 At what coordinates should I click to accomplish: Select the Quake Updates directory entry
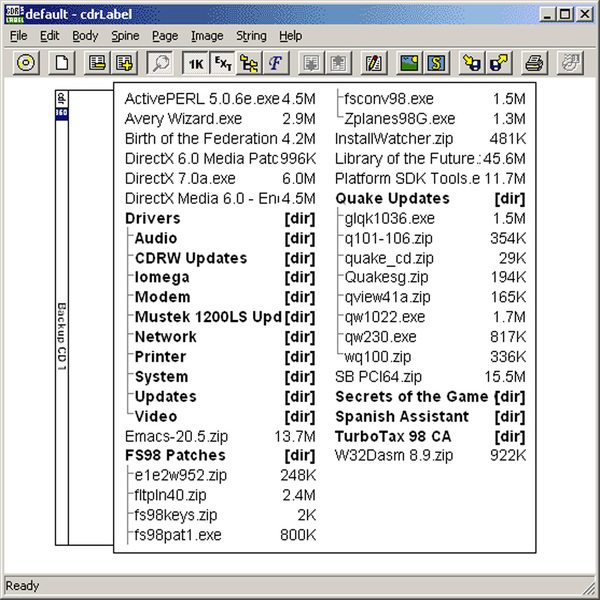pyautogui.click(x=430, y=199)
